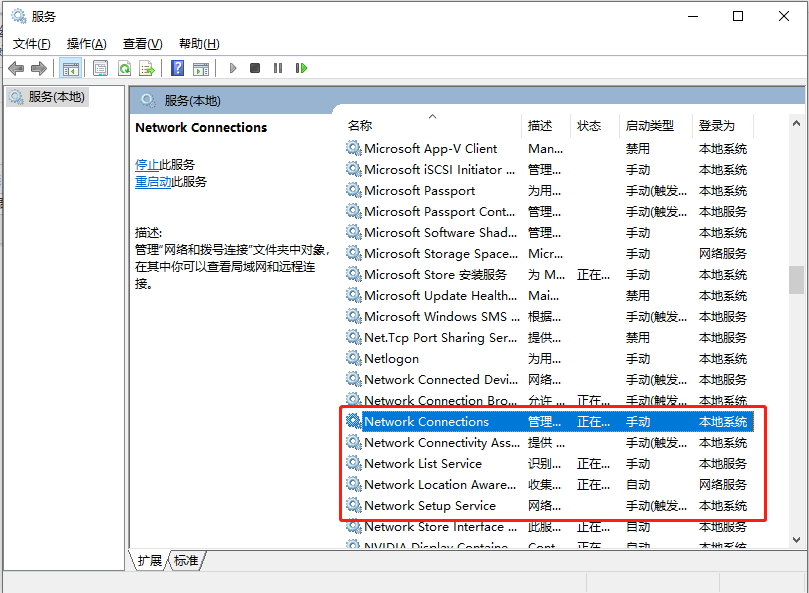Click the gear icon in 服务(本地) header
This screenshot has height=593, width=809.
[x=148, y=100]
